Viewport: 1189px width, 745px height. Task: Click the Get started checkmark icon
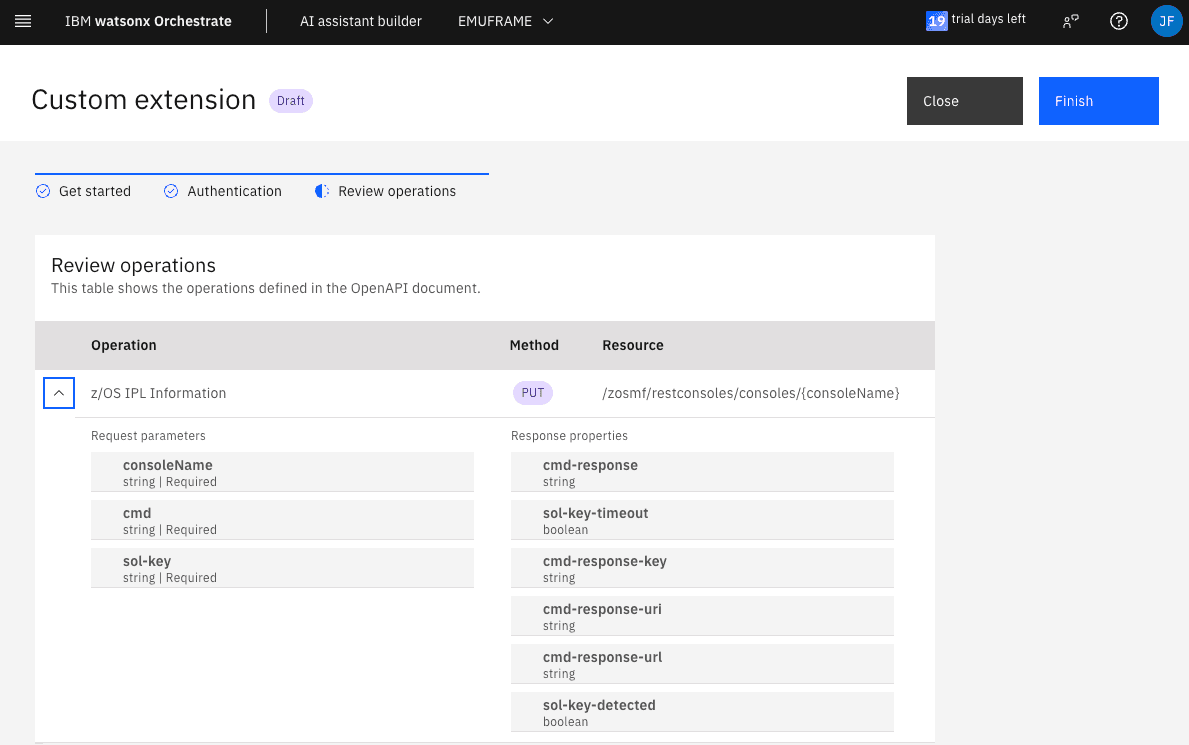click(43, 191)
